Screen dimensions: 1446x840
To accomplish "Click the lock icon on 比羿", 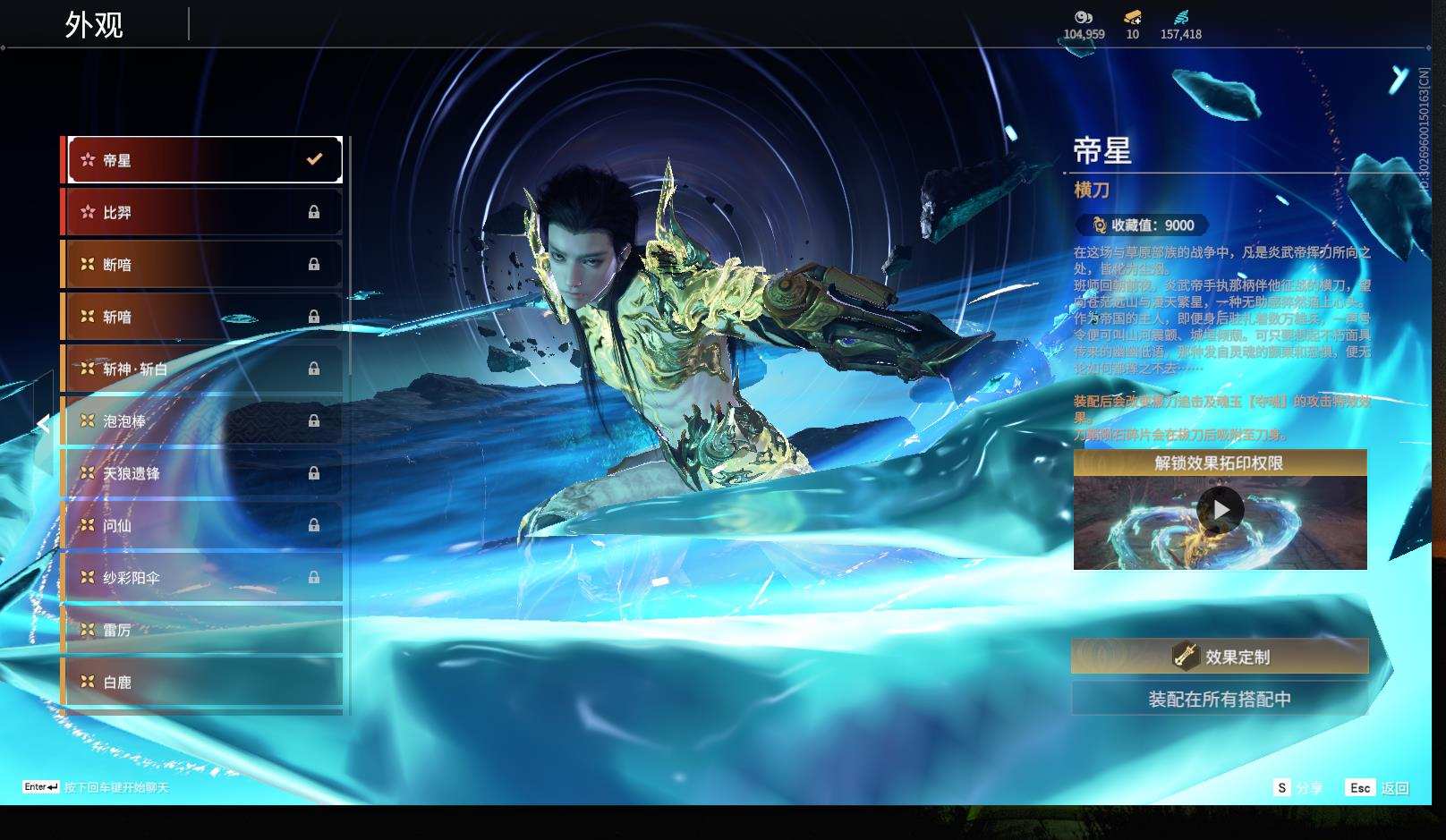I will click(x=314, y=212).
